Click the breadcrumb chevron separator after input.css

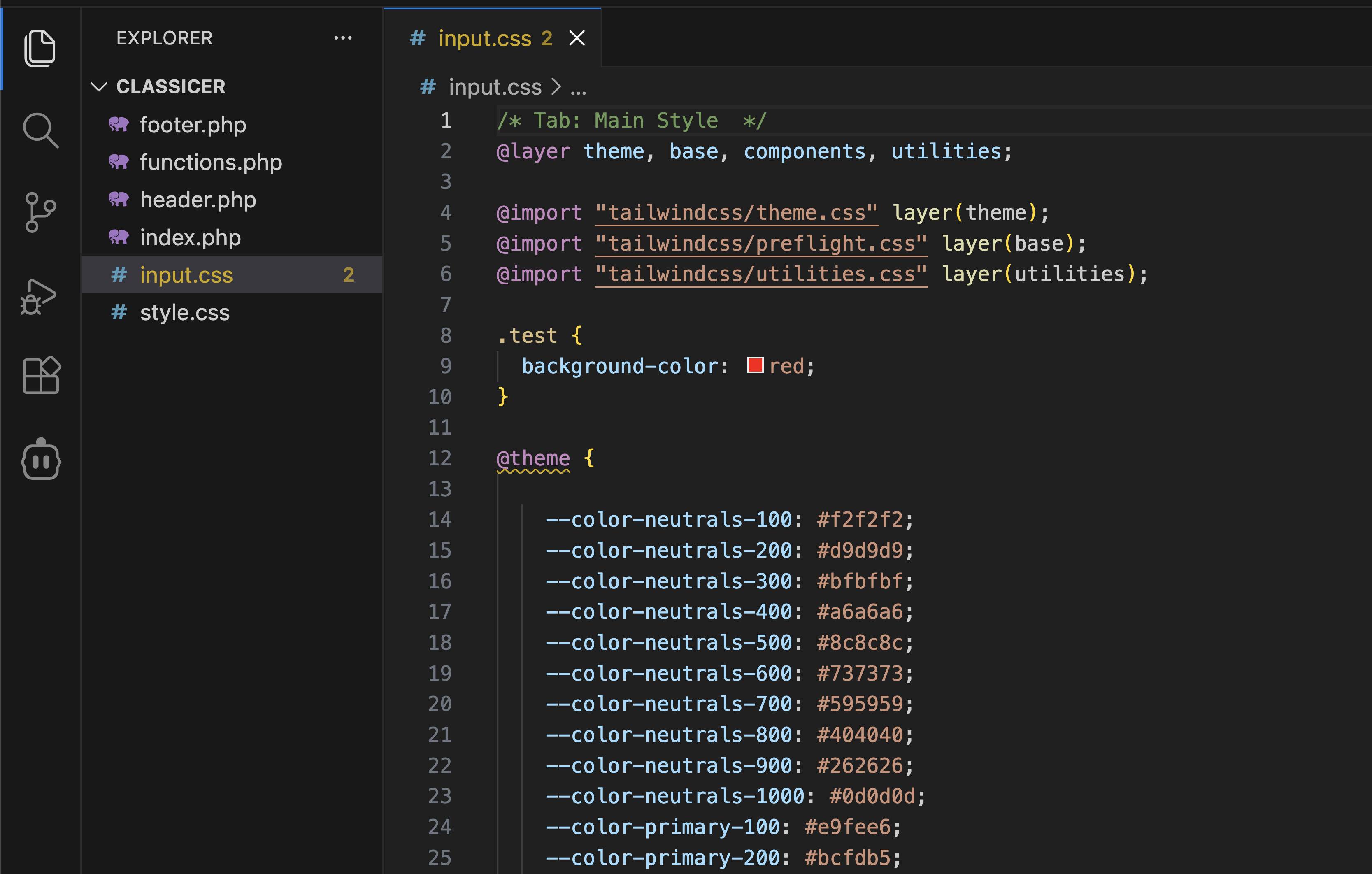(556, 86)
